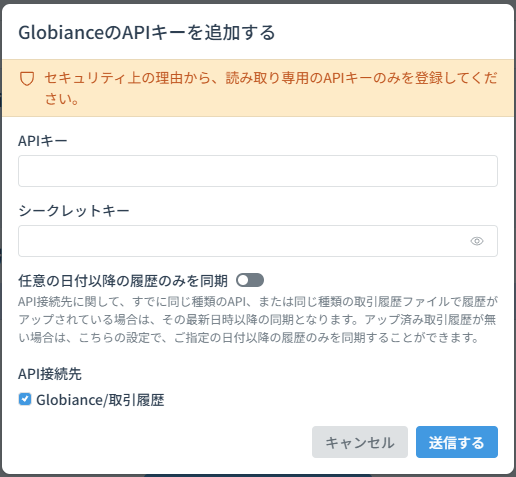This screenshot has width=516, height=477.
Task: Click the help text line starting アップされている場合は
Action: point(257,320)
